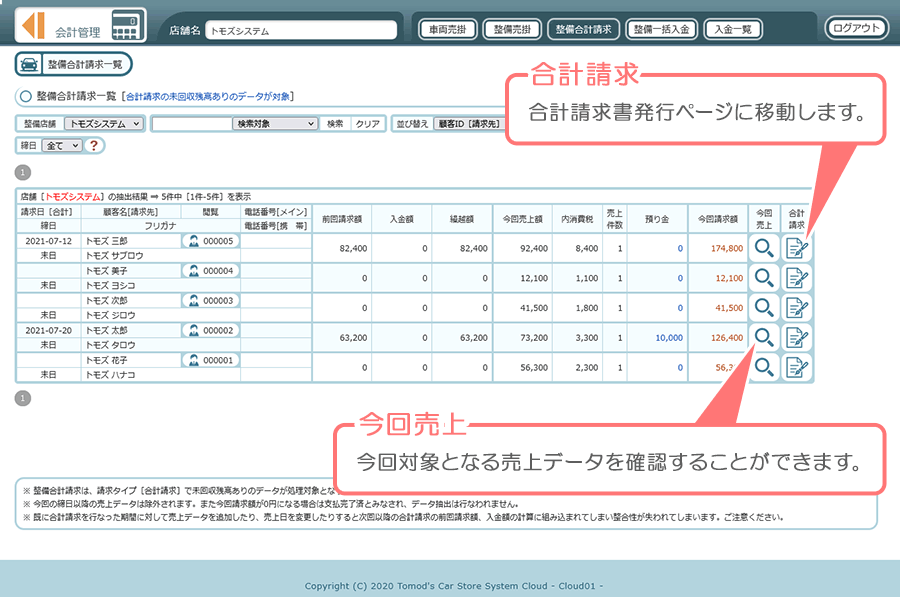
Task: Click the 10,000 預り金 value
Action: click(x=669, y=338)
